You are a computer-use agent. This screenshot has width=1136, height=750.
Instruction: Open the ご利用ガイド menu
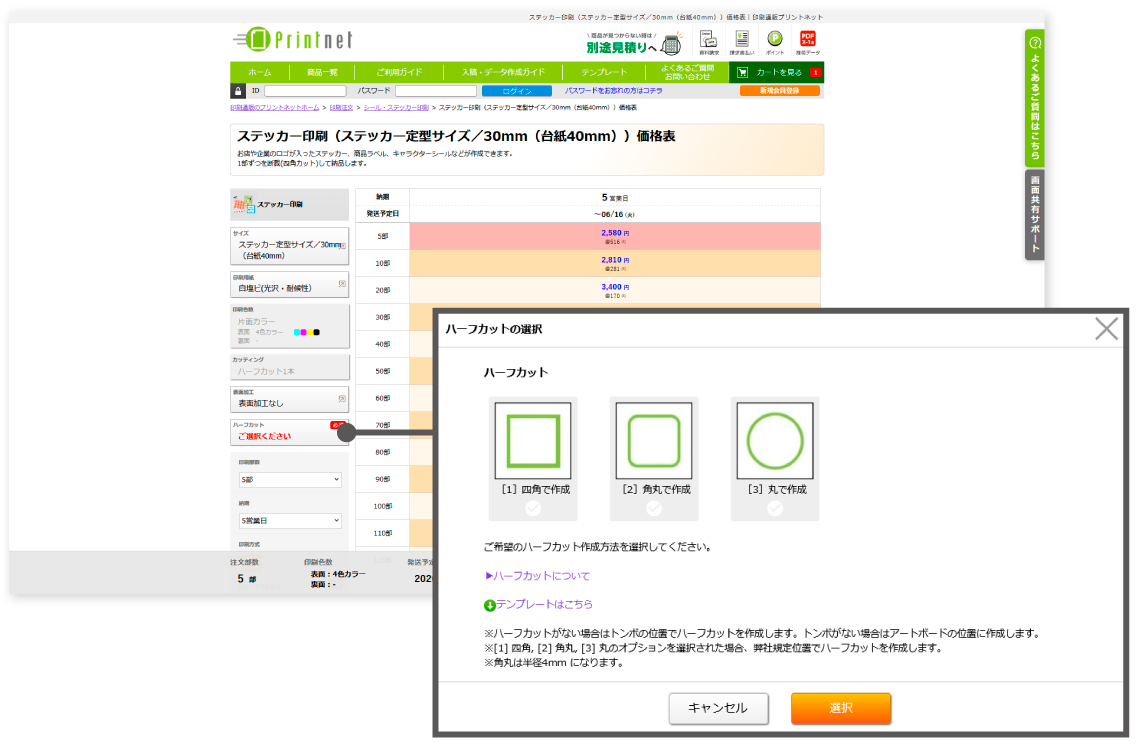click(x=398, y=72)
